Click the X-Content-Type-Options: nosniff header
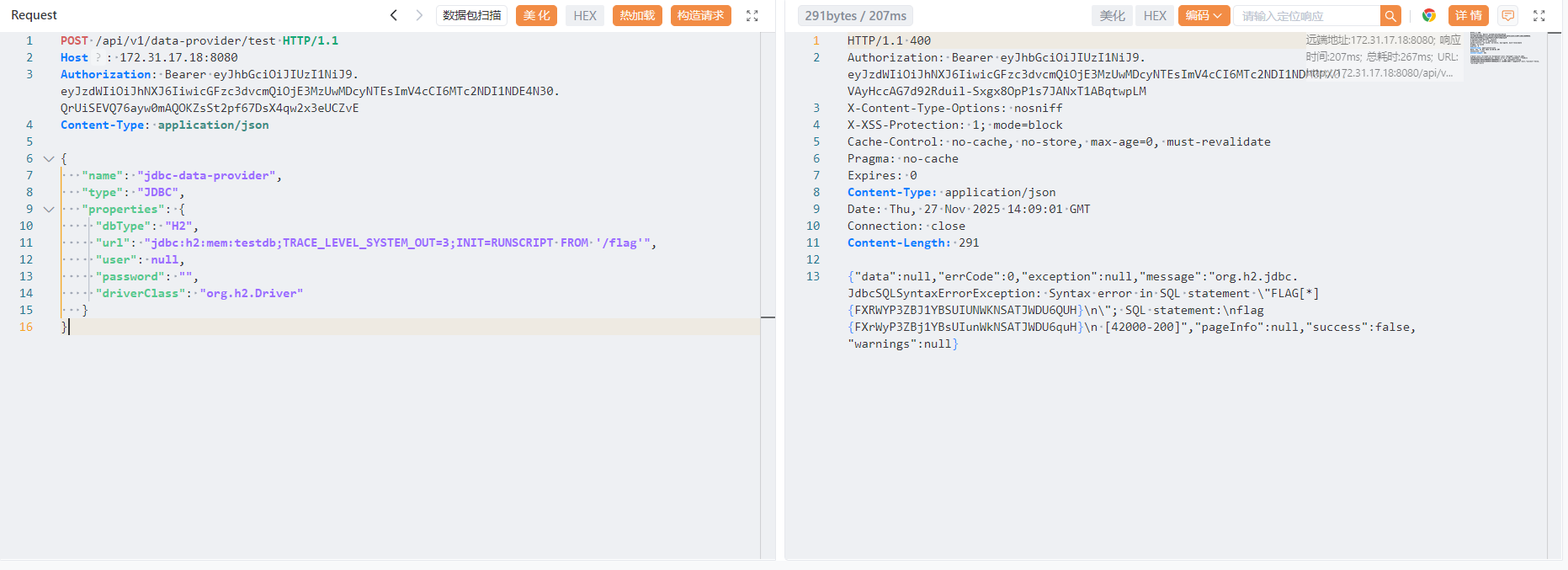The width and height of the screenshot is (1568, 570). point(954,108)
